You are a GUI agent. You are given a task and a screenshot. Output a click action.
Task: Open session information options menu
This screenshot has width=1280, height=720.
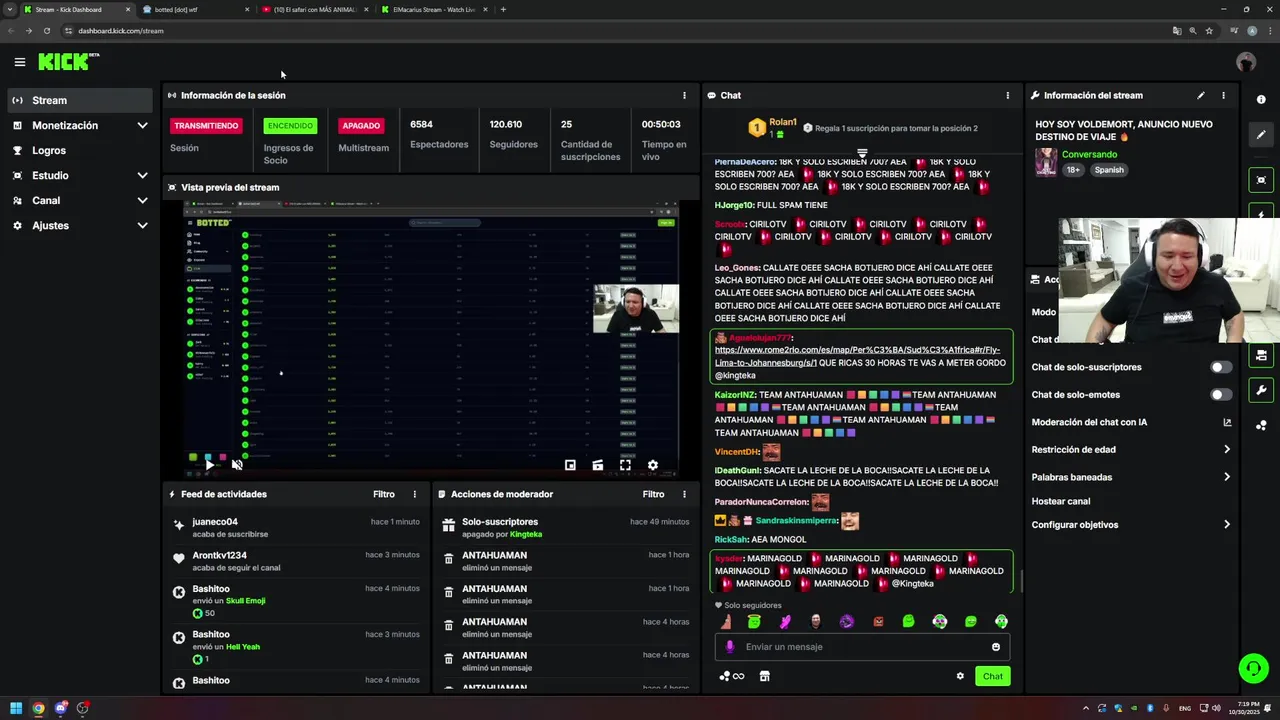(684, 95)
